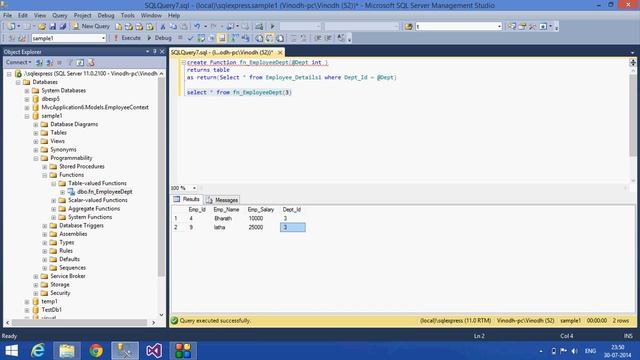Click the Refresh icon in Object Explorer toolbar

coord(80,62)
